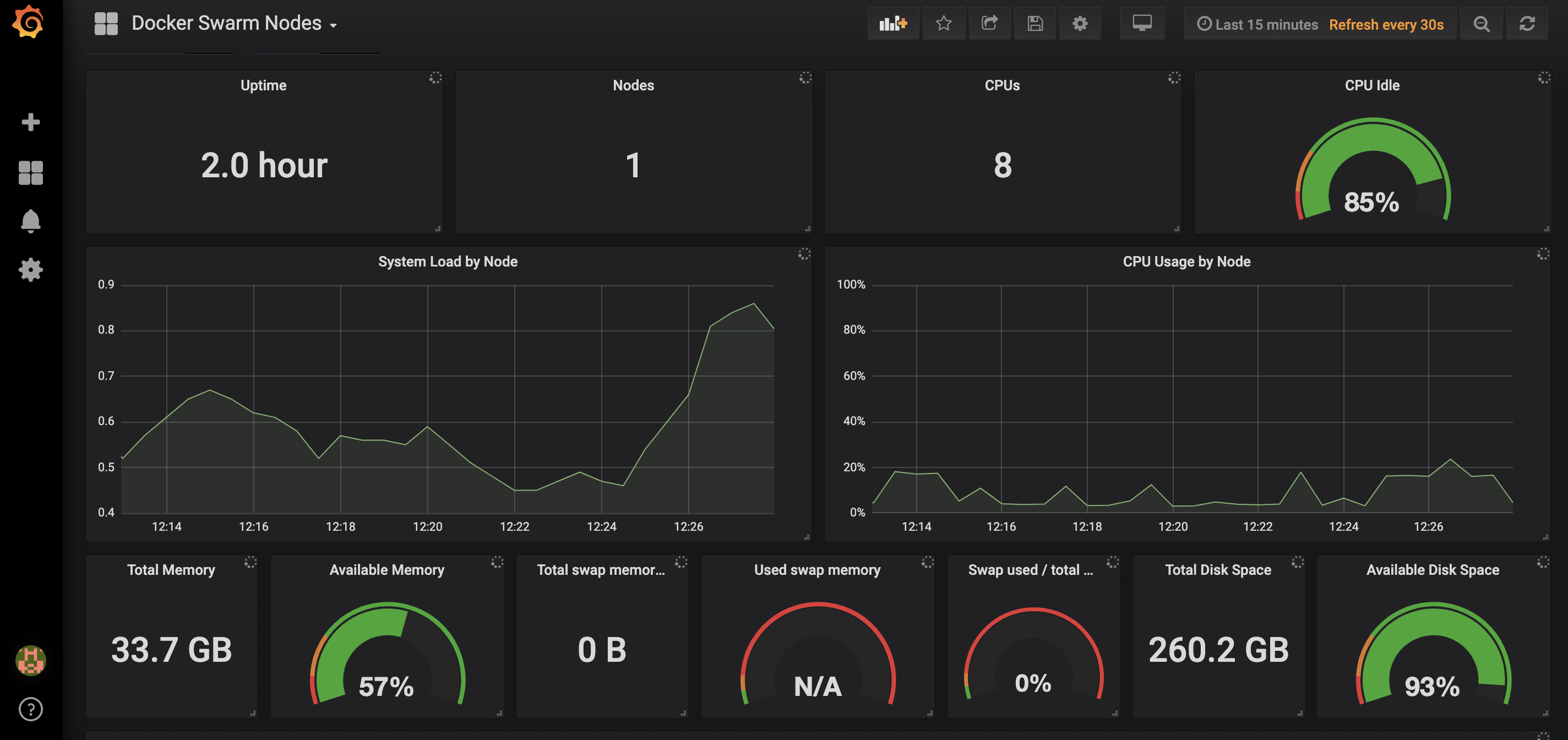Open the Help question mark icon

pyautogui.click(x=30, y=709)
